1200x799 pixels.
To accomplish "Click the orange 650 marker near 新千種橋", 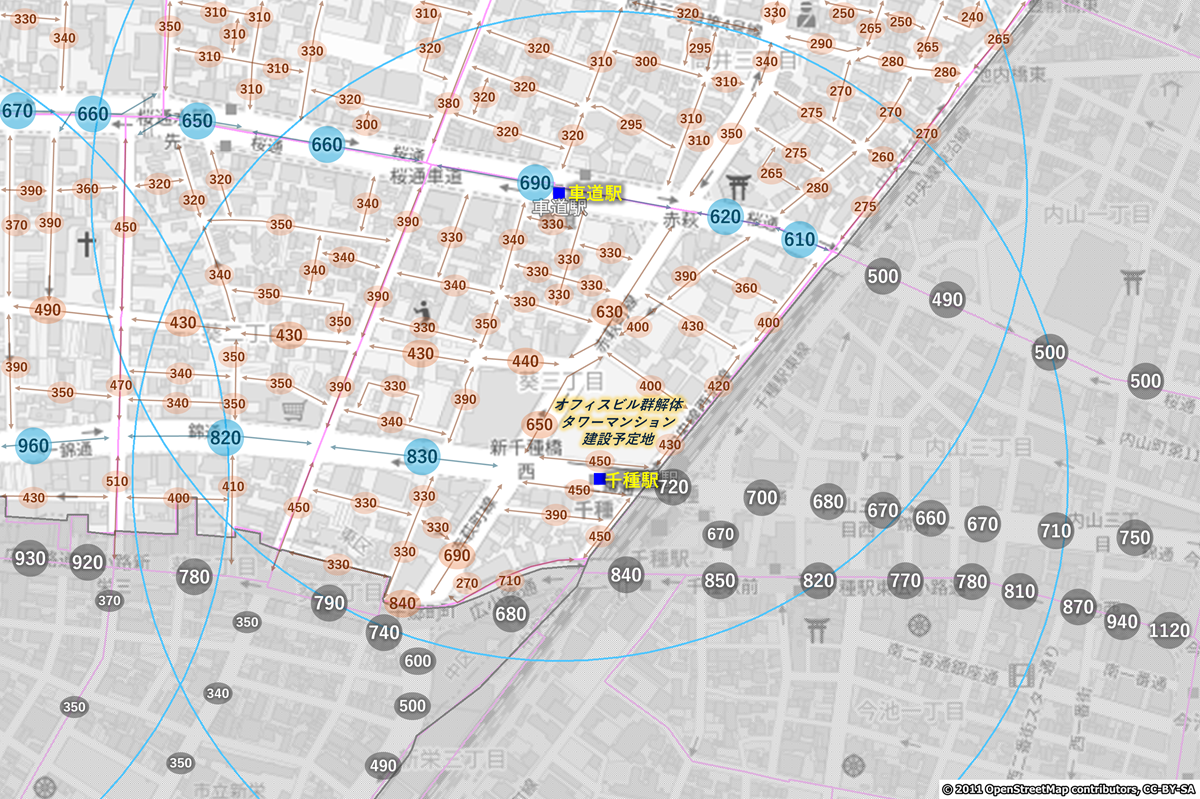I will 539,424.
